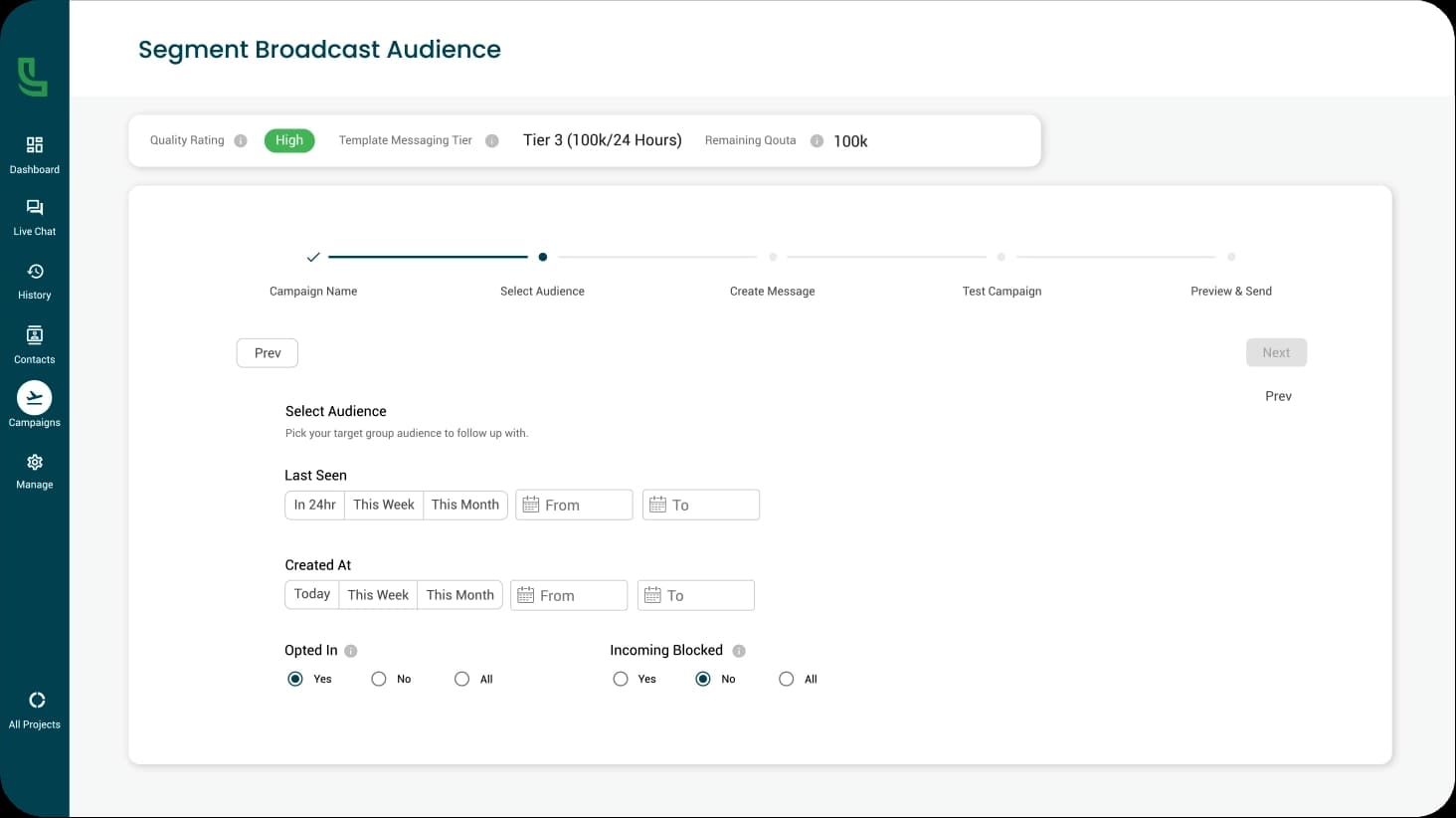Click the High quality rating badge
This screenshot has width=1456, height=818.
(289, 140)
